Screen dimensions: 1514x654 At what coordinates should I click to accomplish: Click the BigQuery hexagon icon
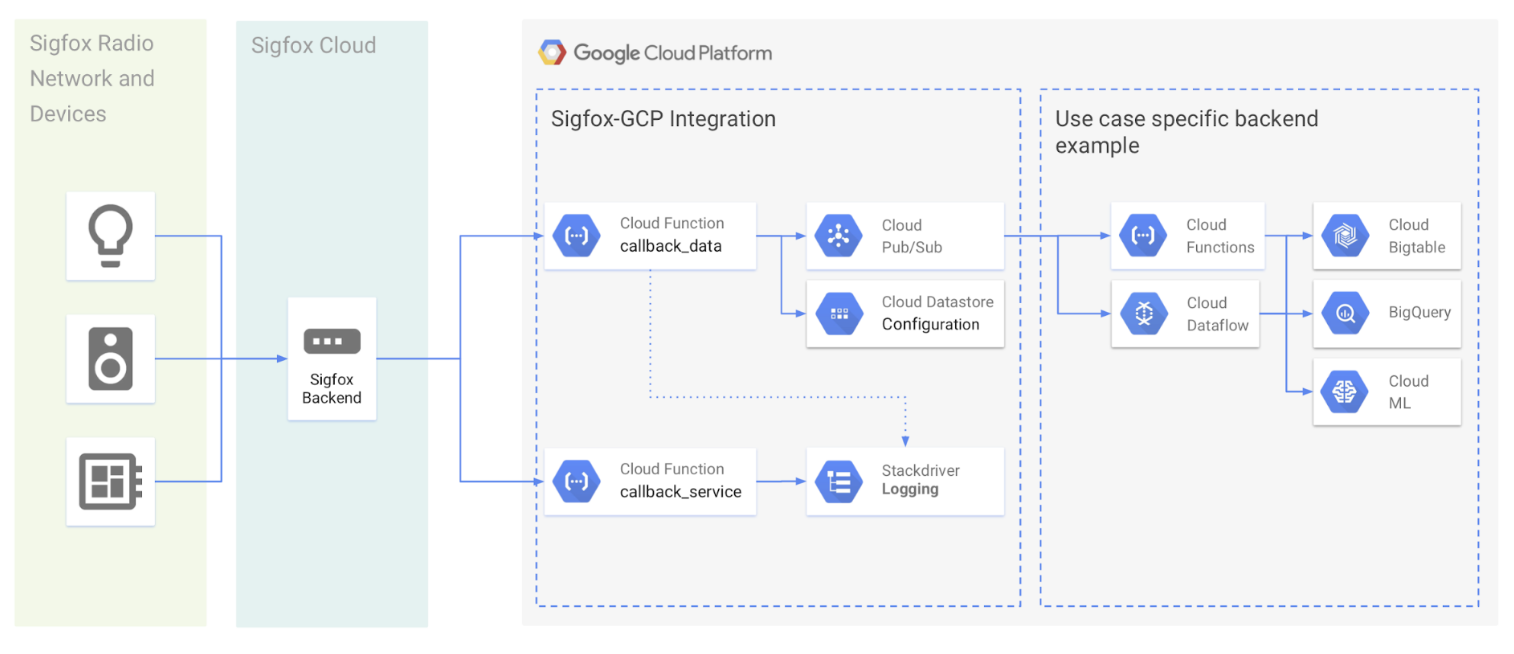(x=1344, y=313)
